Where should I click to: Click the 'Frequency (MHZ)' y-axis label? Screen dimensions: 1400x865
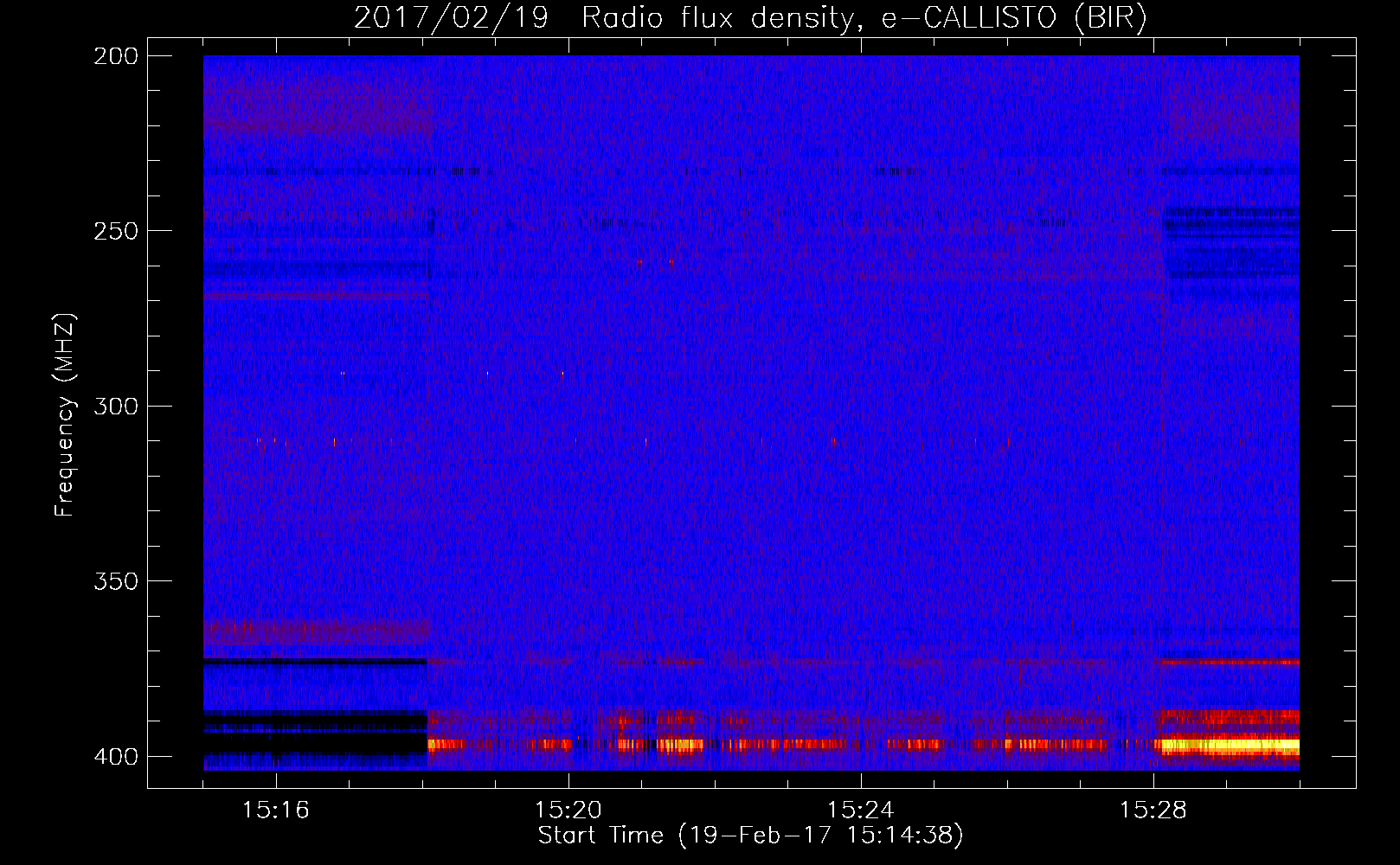click(65, 415)
